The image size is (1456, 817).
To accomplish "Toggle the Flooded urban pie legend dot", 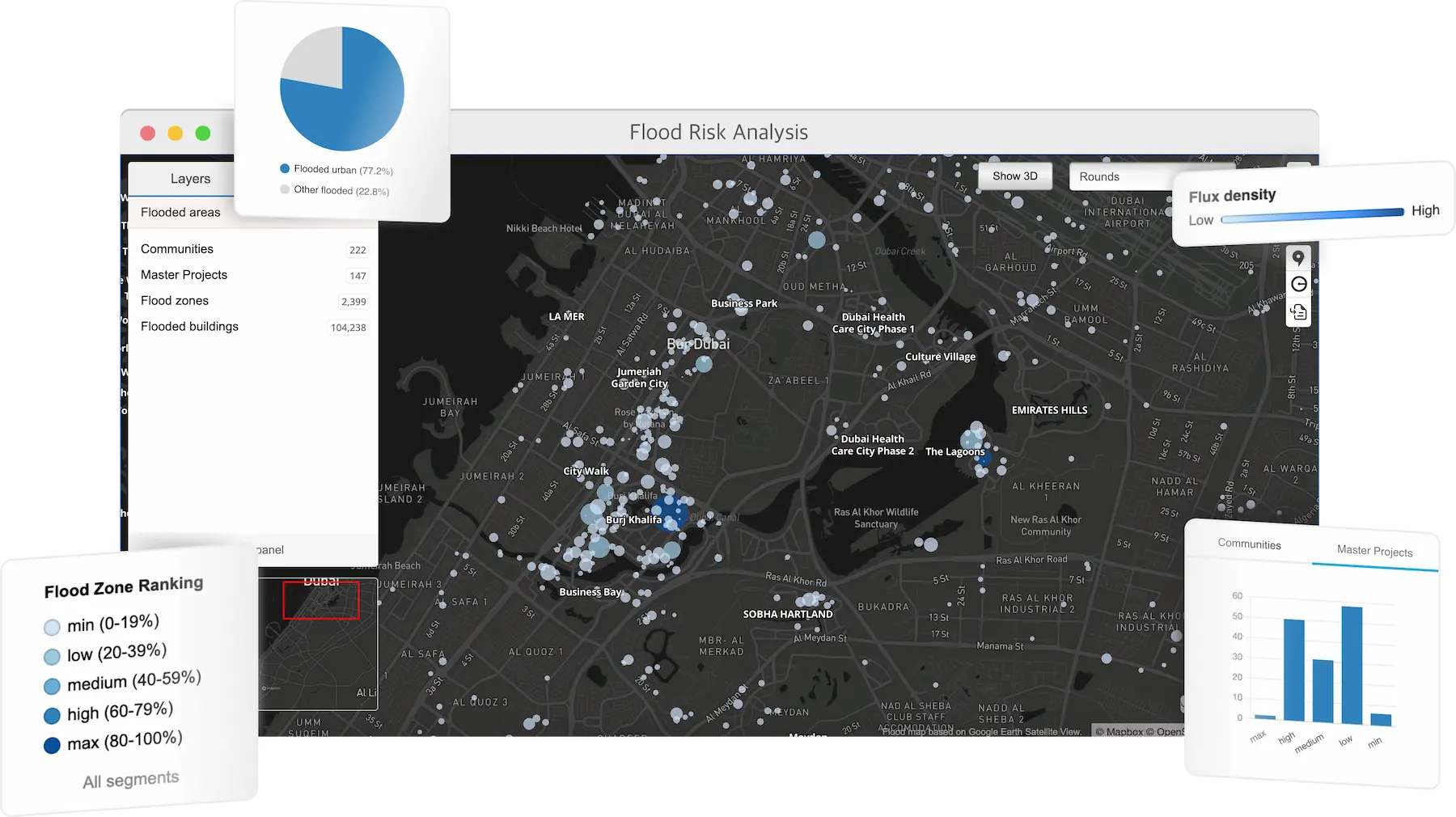I will click(285, 168).
